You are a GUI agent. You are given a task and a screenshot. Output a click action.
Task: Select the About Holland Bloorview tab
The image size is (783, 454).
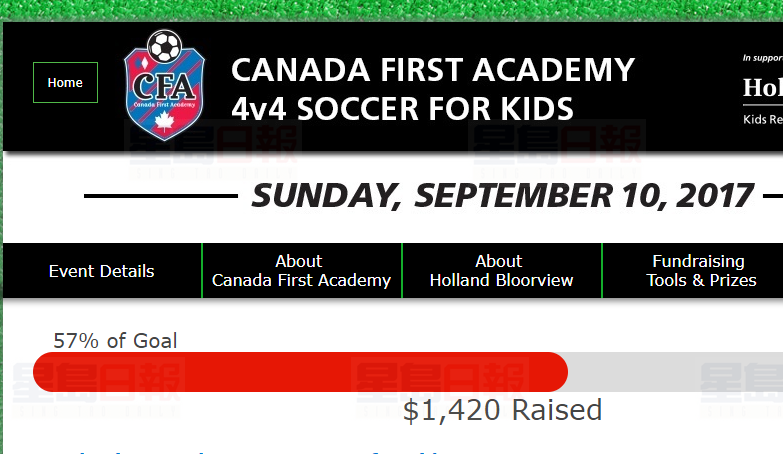click(501, 271)
